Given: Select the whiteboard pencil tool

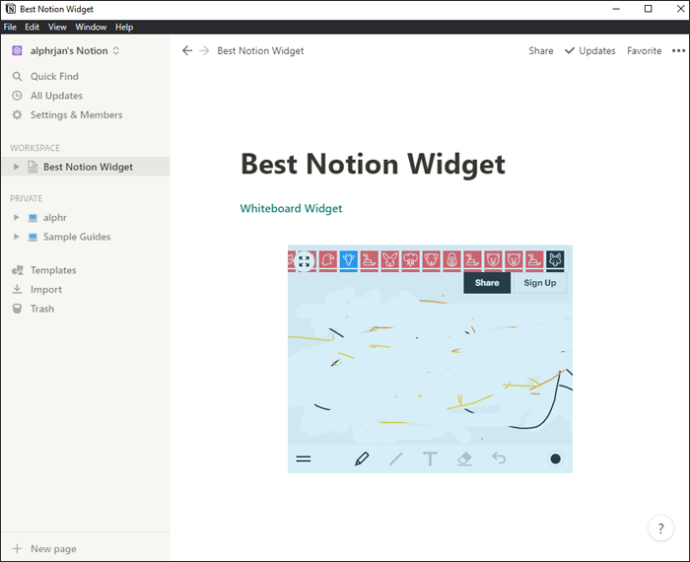Looking at the screenshot, I should [362, 459].
